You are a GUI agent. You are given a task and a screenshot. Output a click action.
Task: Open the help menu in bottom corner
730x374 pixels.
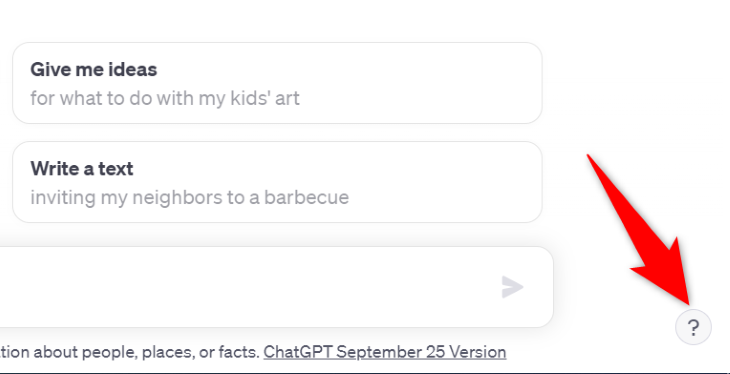click(693, 327)
